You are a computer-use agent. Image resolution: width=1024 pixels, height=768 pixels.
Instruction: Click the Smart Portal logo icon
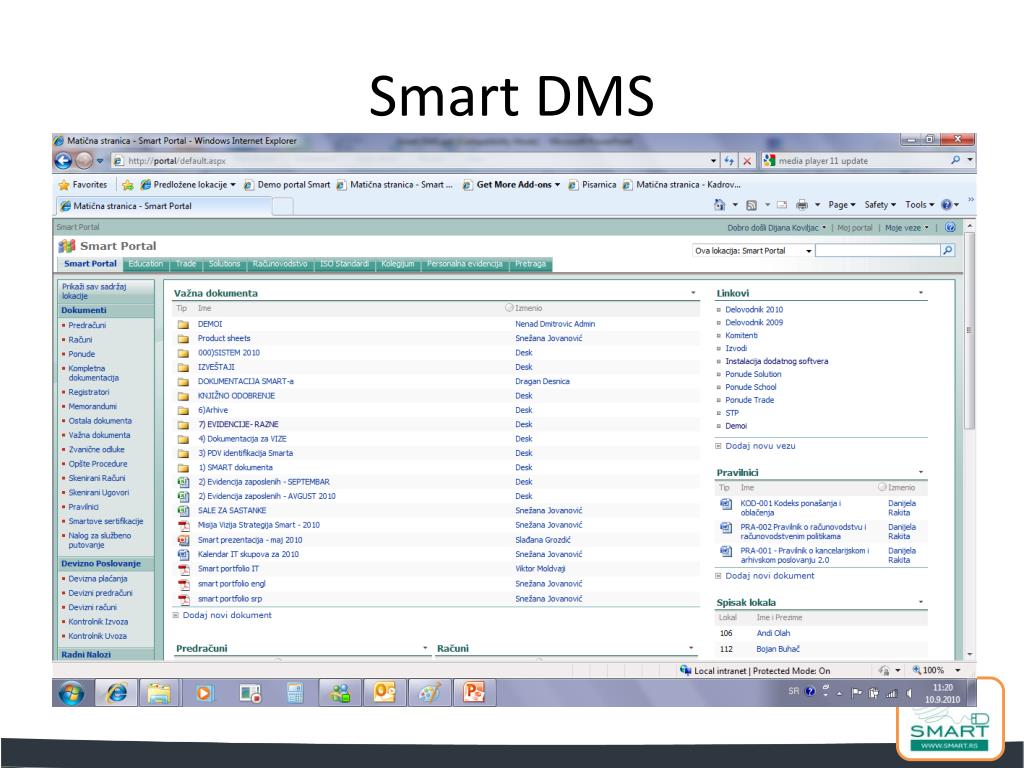[x=67, y=246]
